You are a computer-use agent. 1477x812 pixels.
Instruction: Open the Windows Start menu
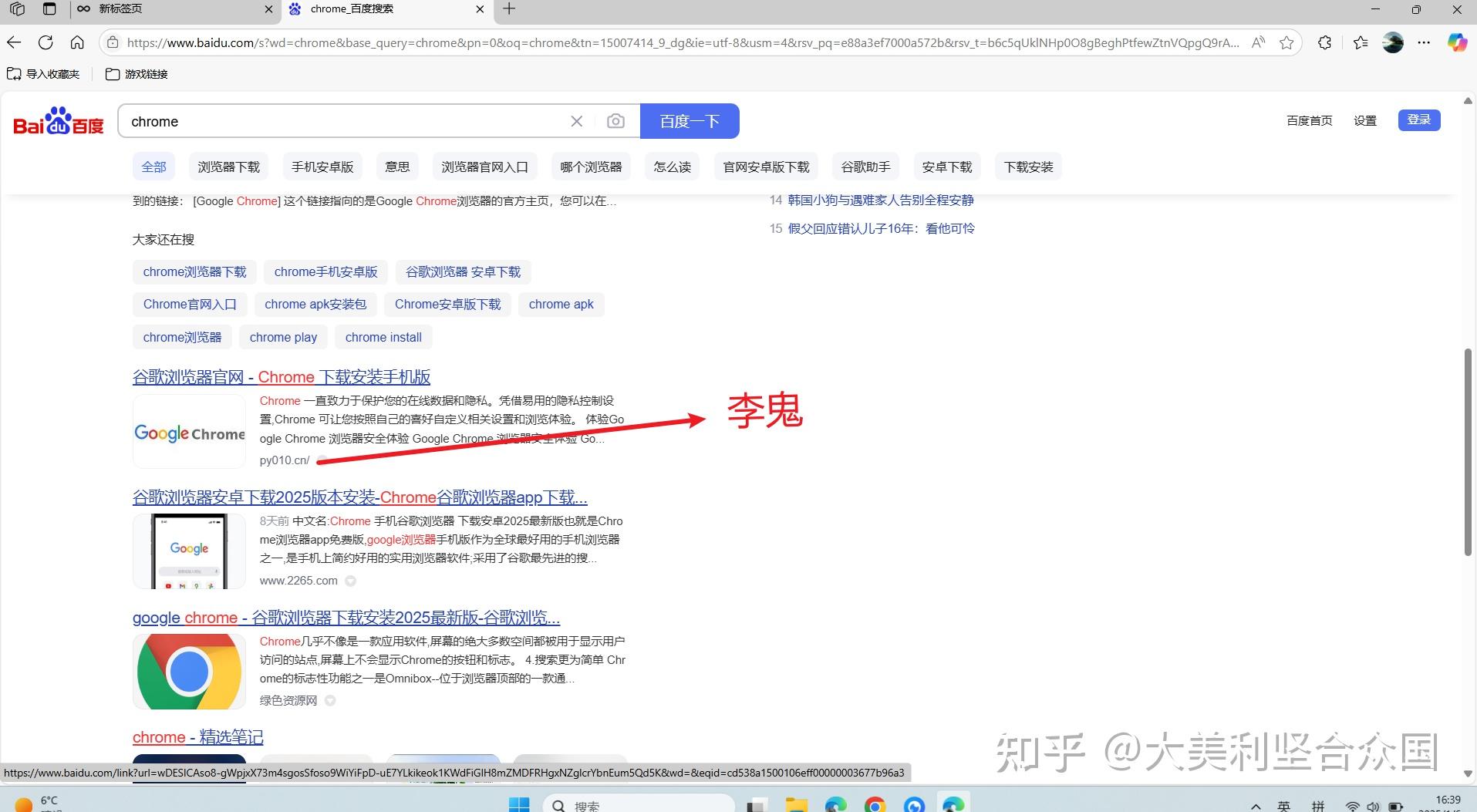pyautogui.click(x=519, y=804)
